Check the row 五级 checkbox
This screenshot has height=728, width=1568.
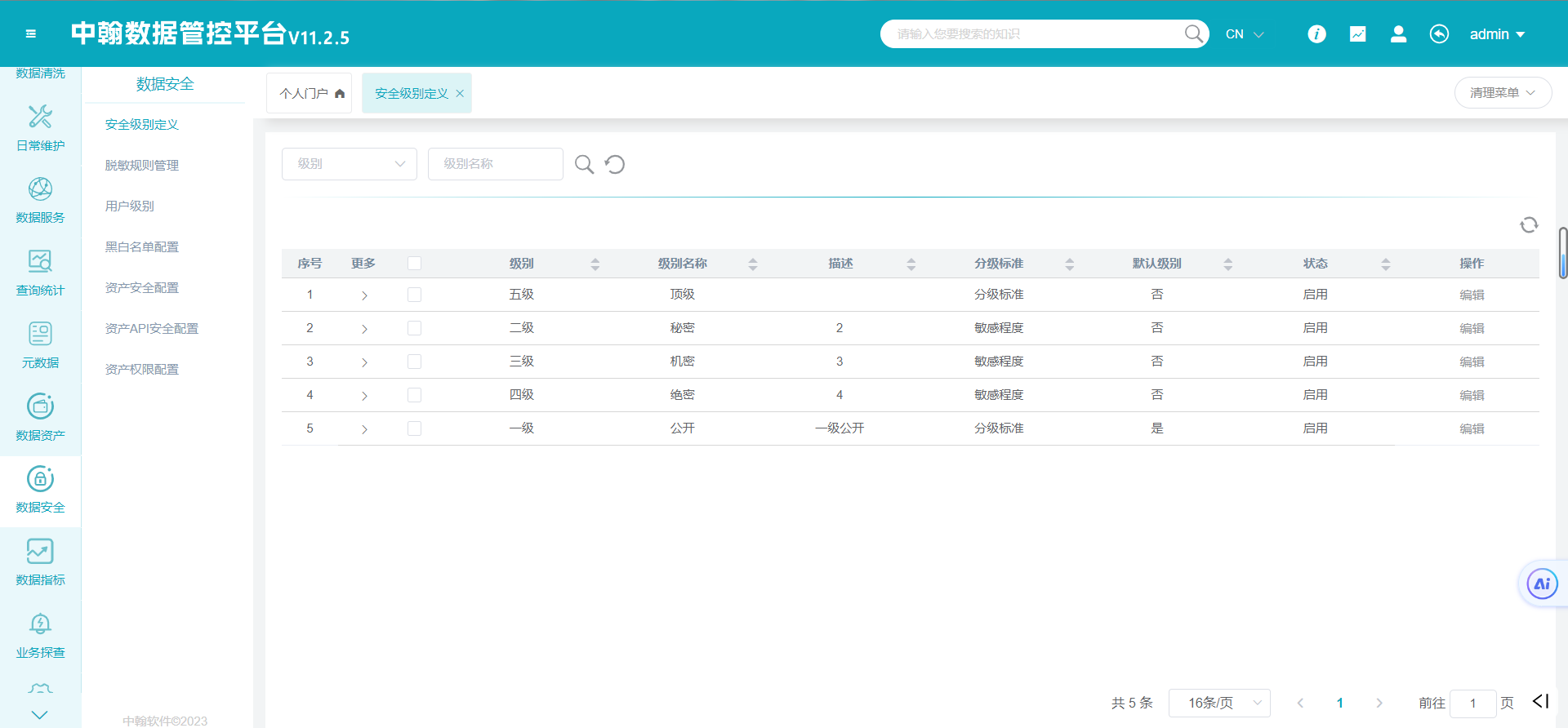coord(414,295)
